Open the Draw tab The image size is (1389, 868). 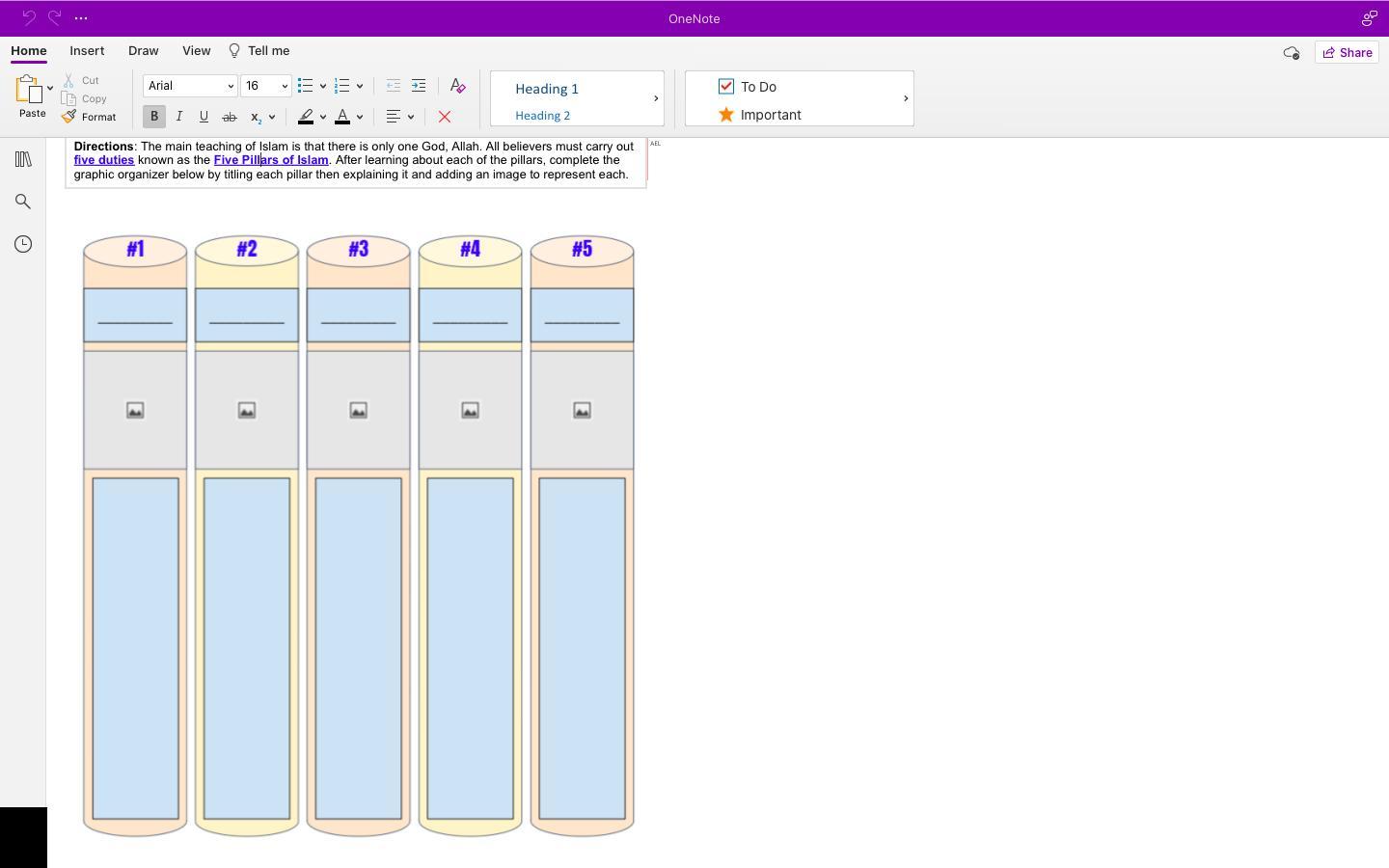[143, 51]
